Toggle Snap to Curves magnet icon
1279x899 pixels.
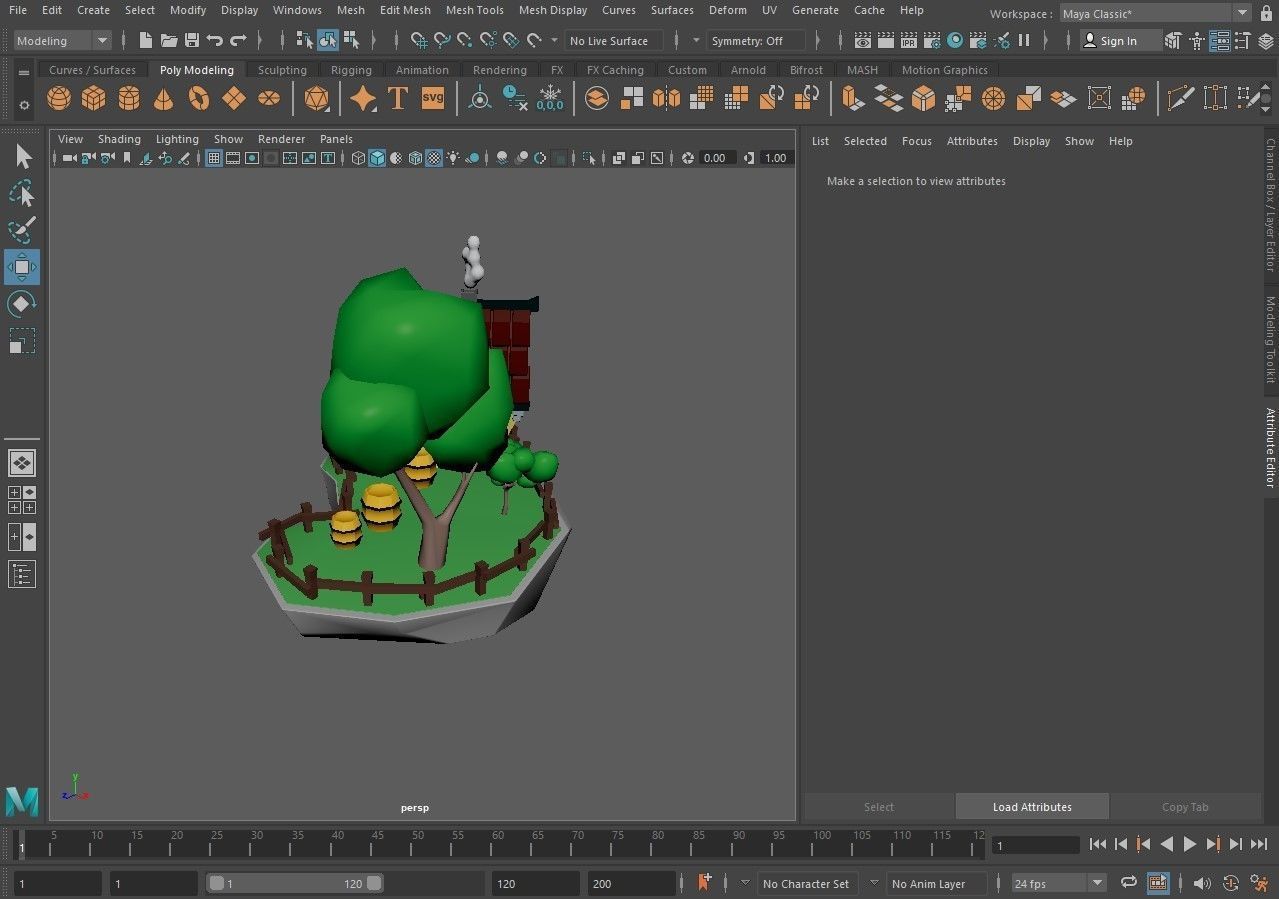442,40
